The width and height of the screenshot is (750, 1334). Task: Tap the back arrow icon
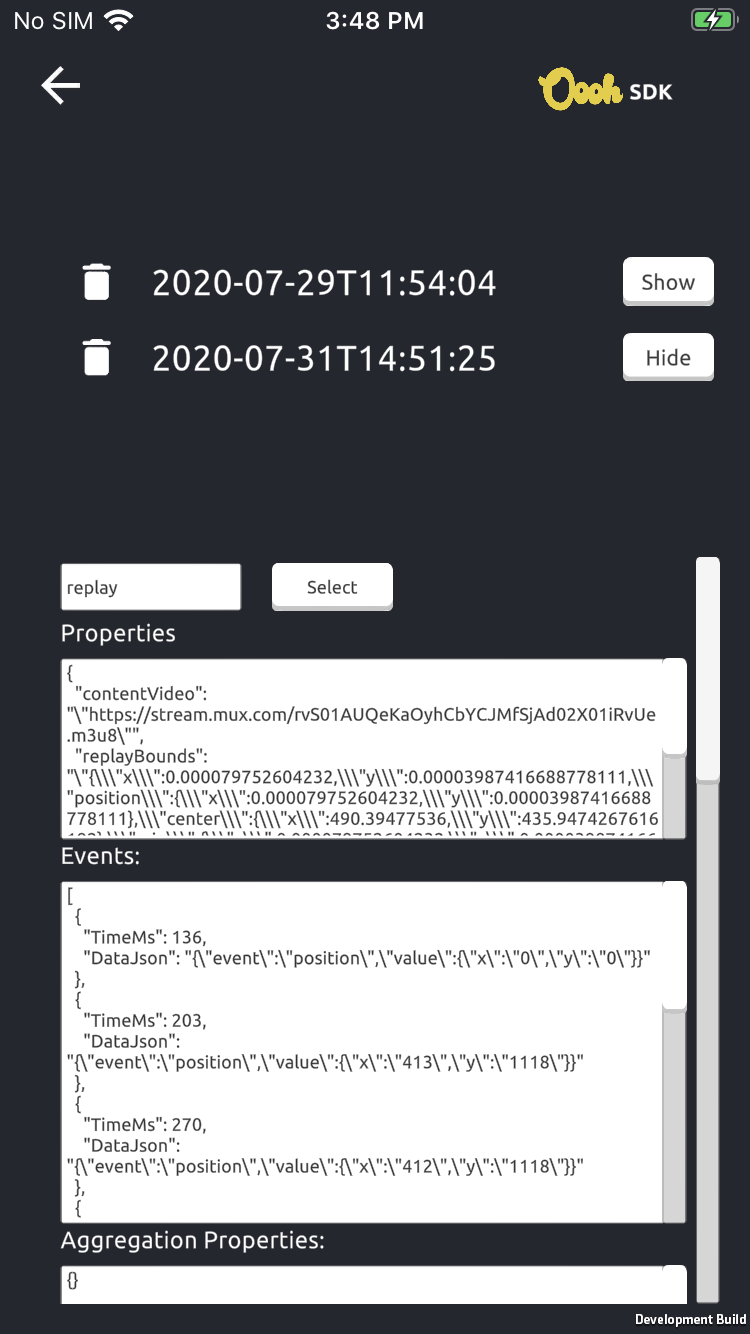click(x=60, y=86)
